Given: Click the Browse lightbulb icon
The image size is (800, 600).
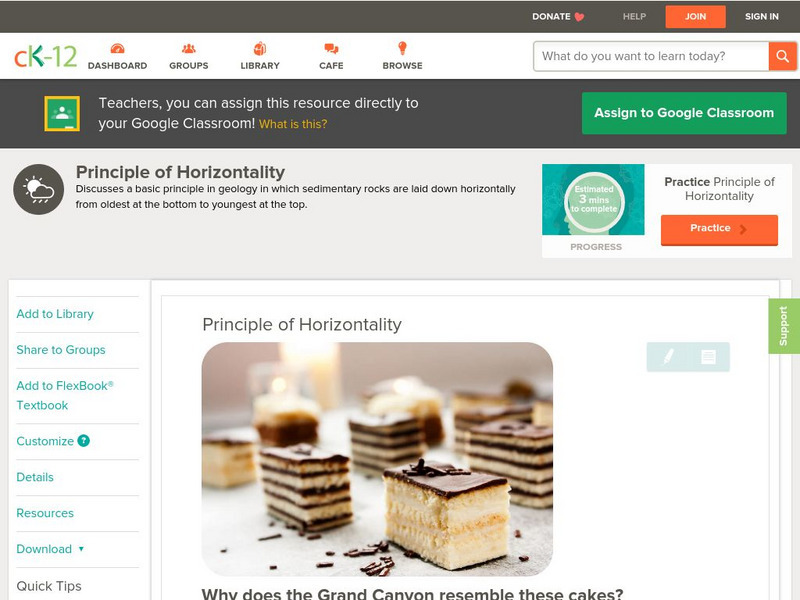Looking at the screenshot, I should point(402,48).
